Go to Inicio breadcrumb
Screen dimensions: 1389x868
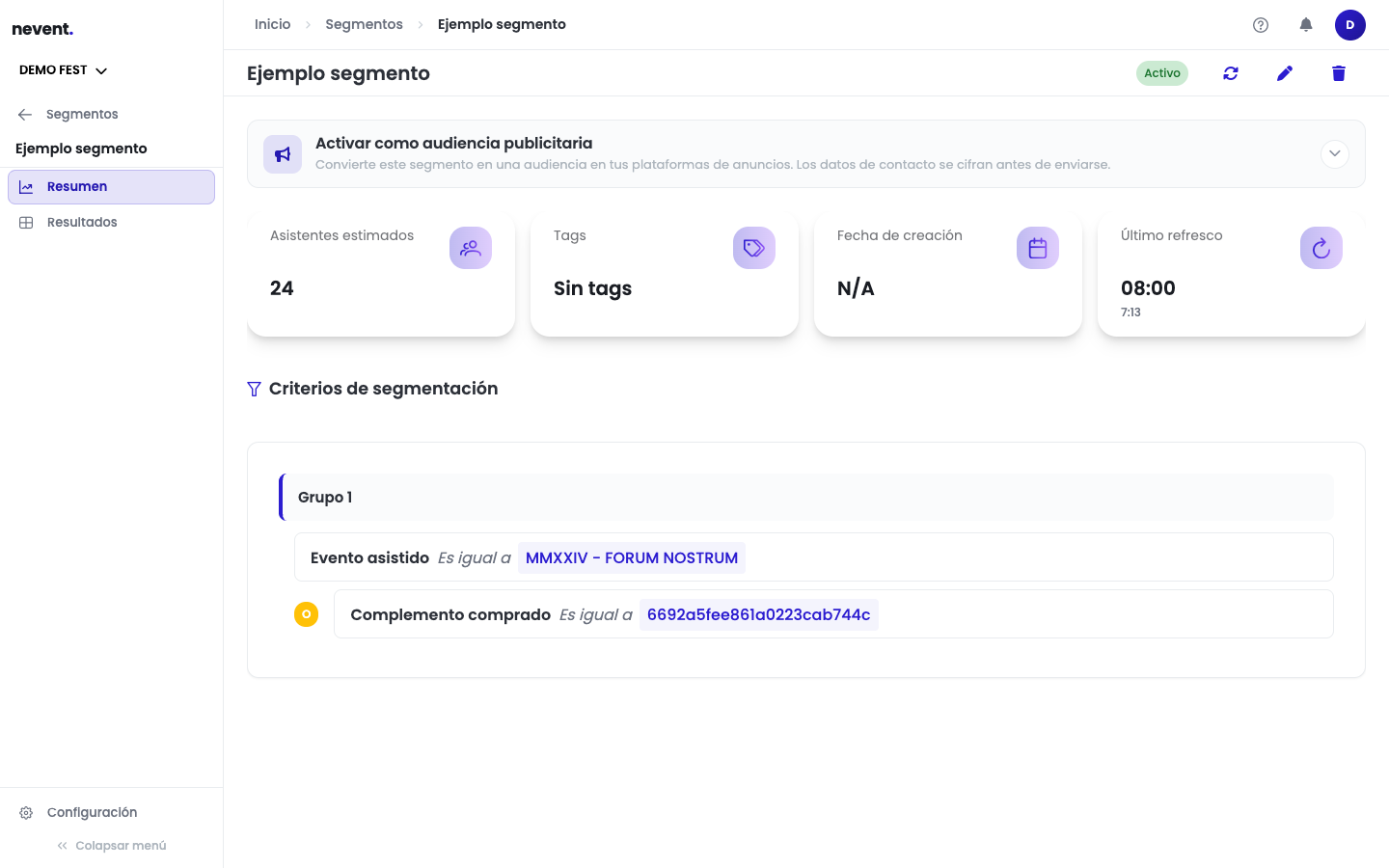coord(272,24)
